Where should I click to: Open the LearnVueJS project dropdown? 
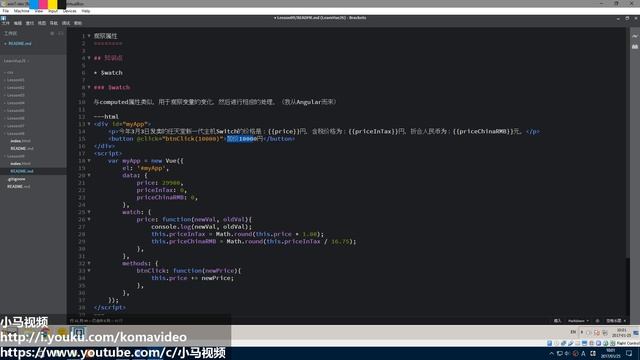point(16,61)
